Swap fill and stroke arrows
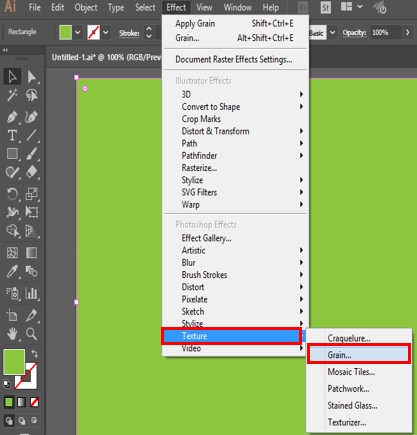417x435 pixels. [x=34, y=354]
